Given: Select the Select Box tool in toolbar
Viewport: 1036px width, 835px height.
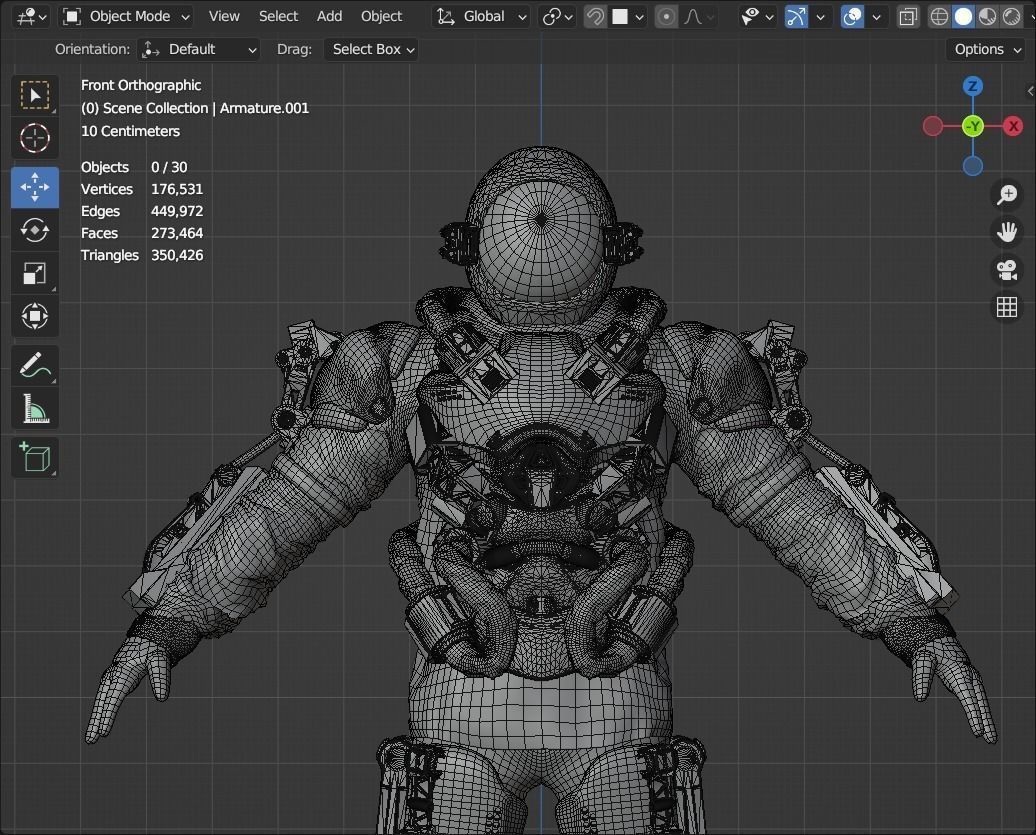Looking at the screenshot, I should pos(35,95).
